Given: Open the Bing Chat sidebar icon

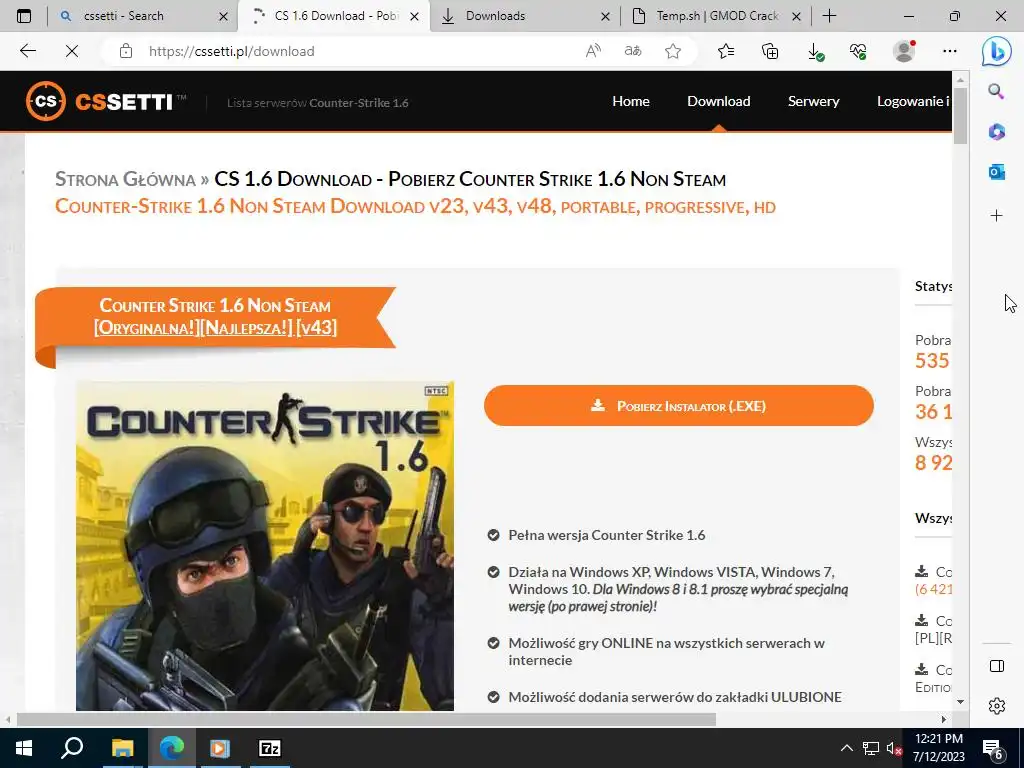Looking at the screenshot, I should pyautogui.click(x=996, y=51).
